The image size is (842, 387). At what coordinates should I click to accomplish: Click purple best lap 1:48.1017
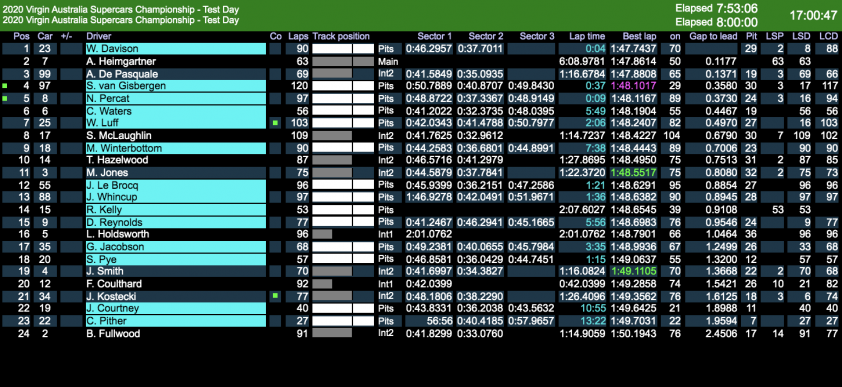[639, 86]
